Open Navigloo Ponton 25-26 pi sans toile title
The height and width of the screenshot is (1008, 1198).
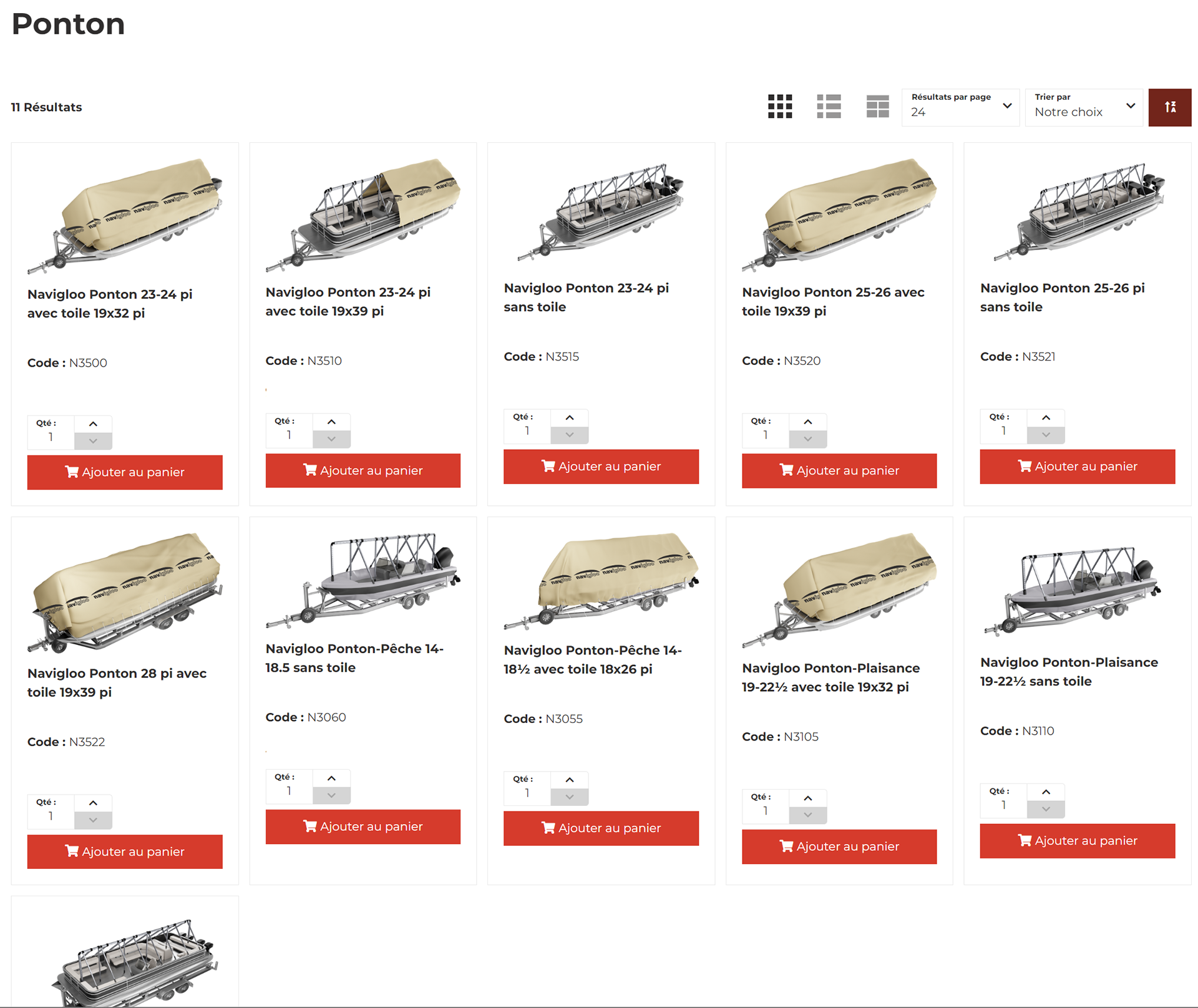(x=1063, y=298)
